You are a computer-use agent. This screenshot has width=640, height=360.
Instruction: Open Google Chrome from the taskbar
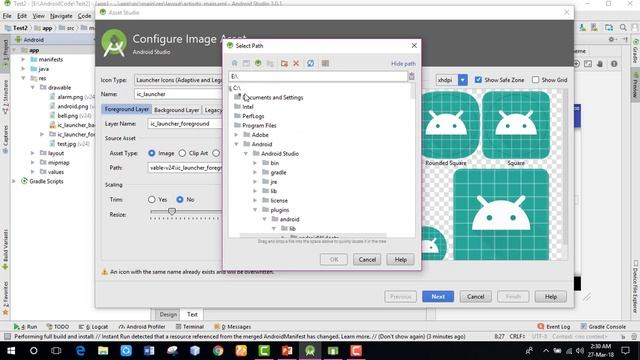click(x=218, y=351)
